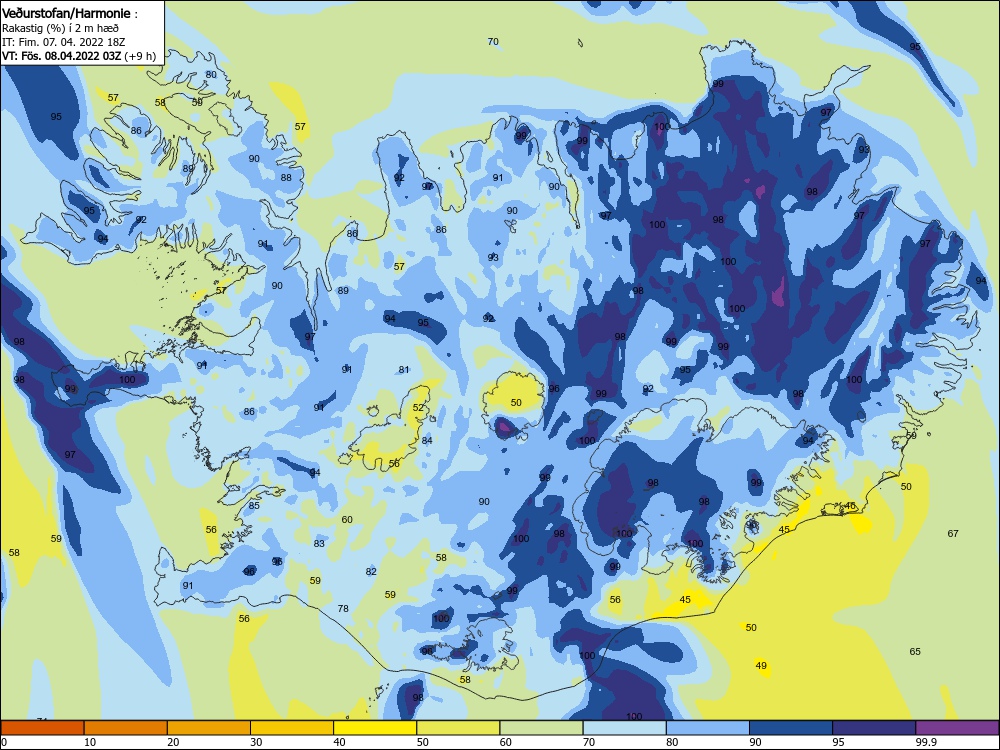The height and width of the screenshot is (750, 1000).
Task: Pick the 60–70 light green legend swatch
Action: point(541,728)
